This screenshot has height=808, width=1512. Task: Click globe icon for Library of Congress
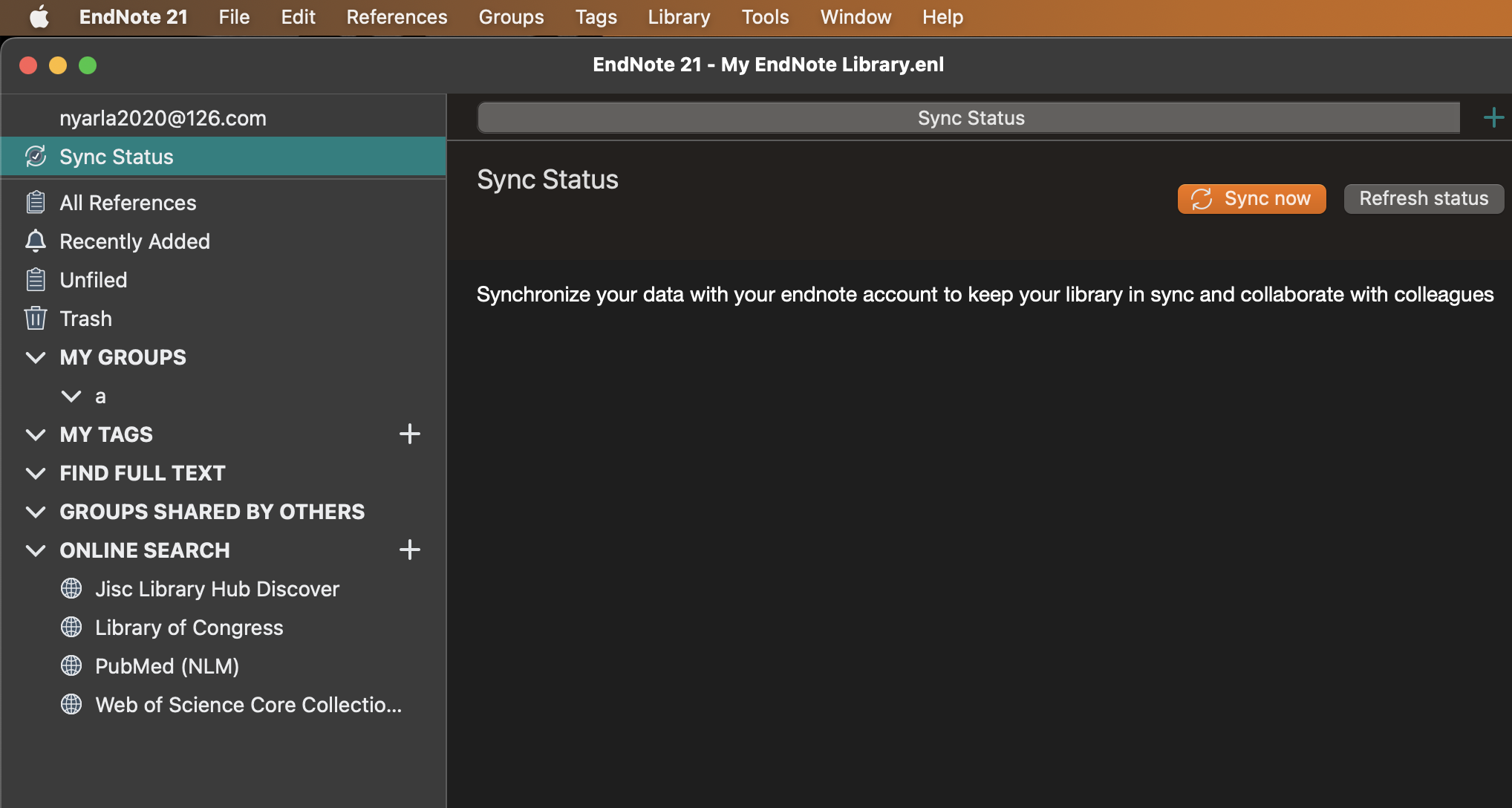71,628
